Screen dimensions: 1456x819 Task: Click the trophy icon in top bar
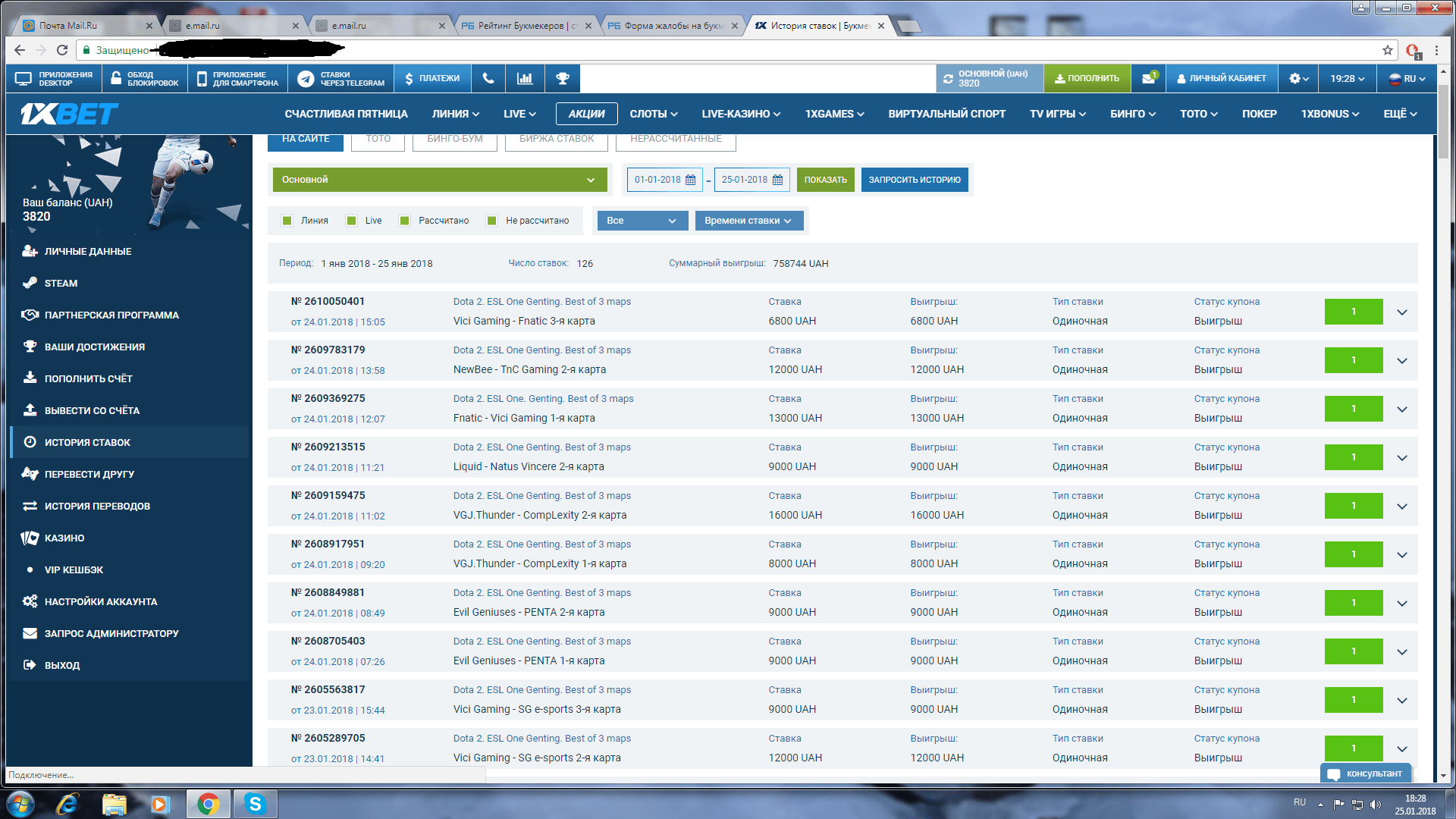562,78
